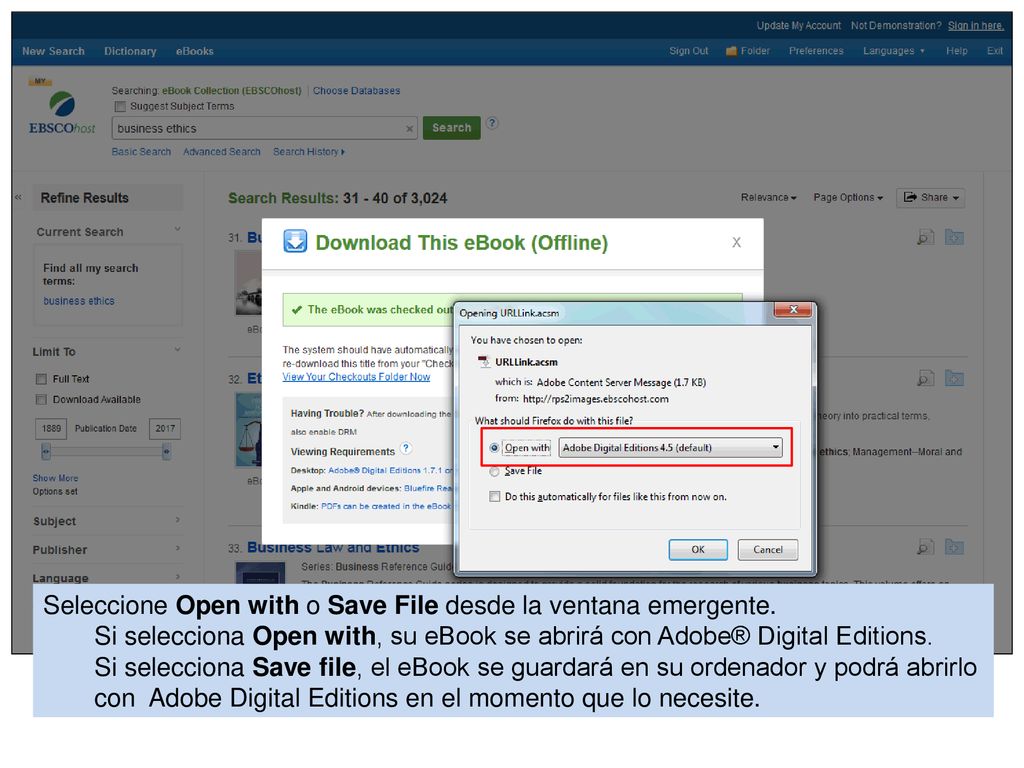Open the Page Options dropdown
1024x768 pixels.
[848, 197]
